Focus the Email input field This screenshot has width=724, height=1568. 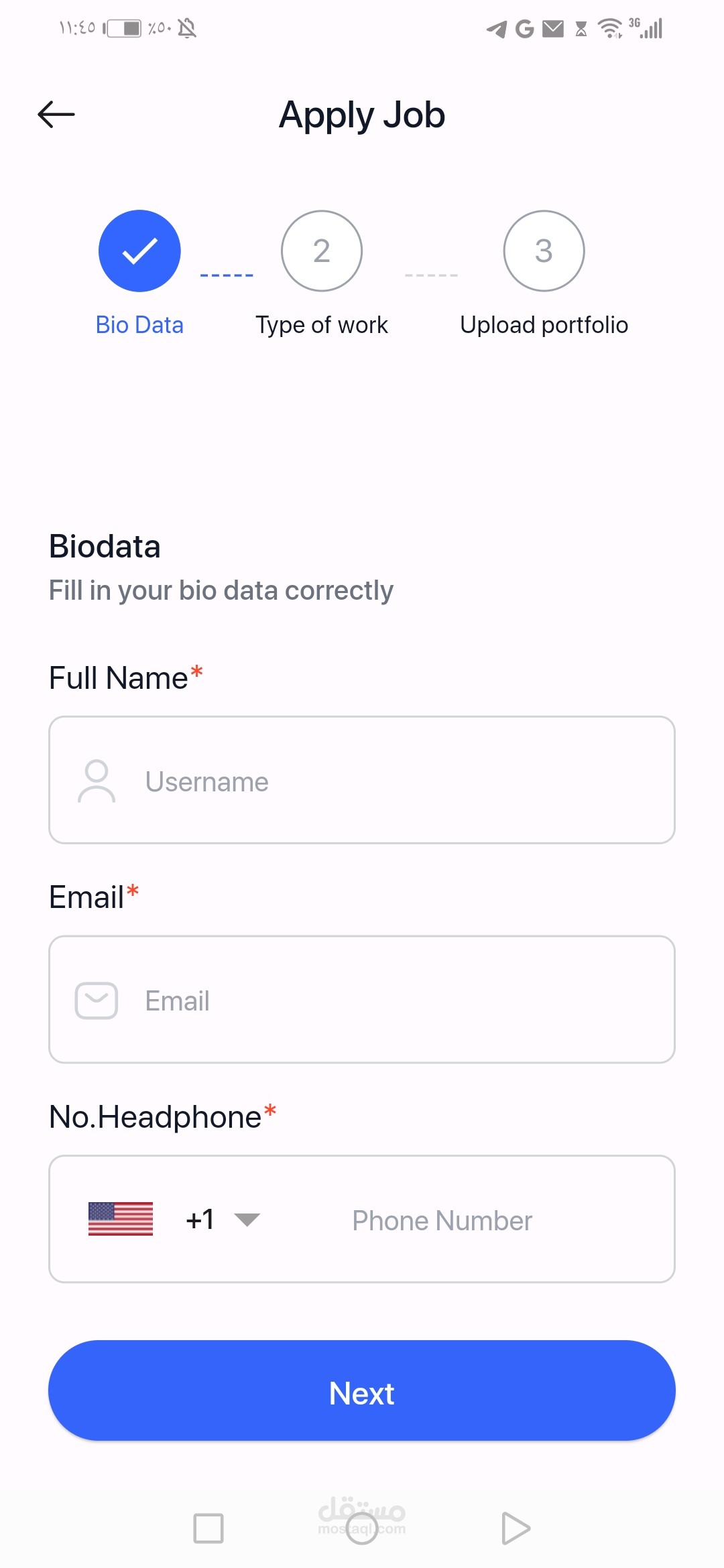[x=402, y=1000]
